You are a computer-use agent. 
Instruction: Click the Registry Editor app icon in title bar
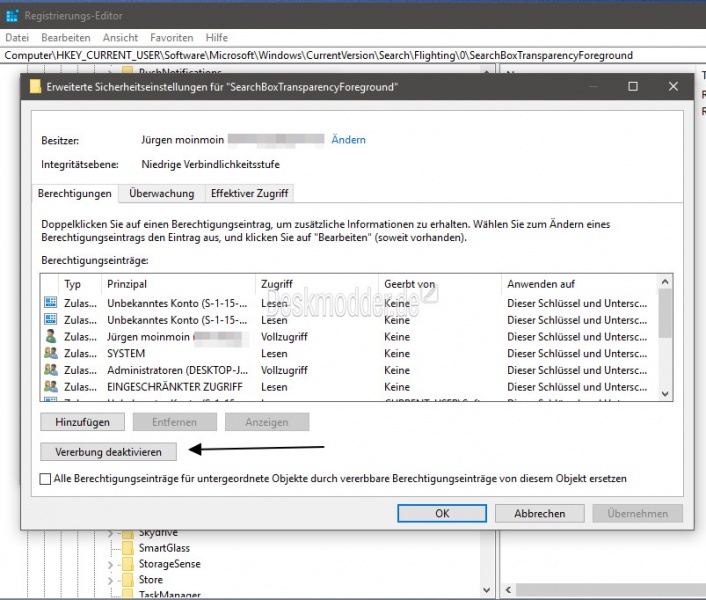12,16
